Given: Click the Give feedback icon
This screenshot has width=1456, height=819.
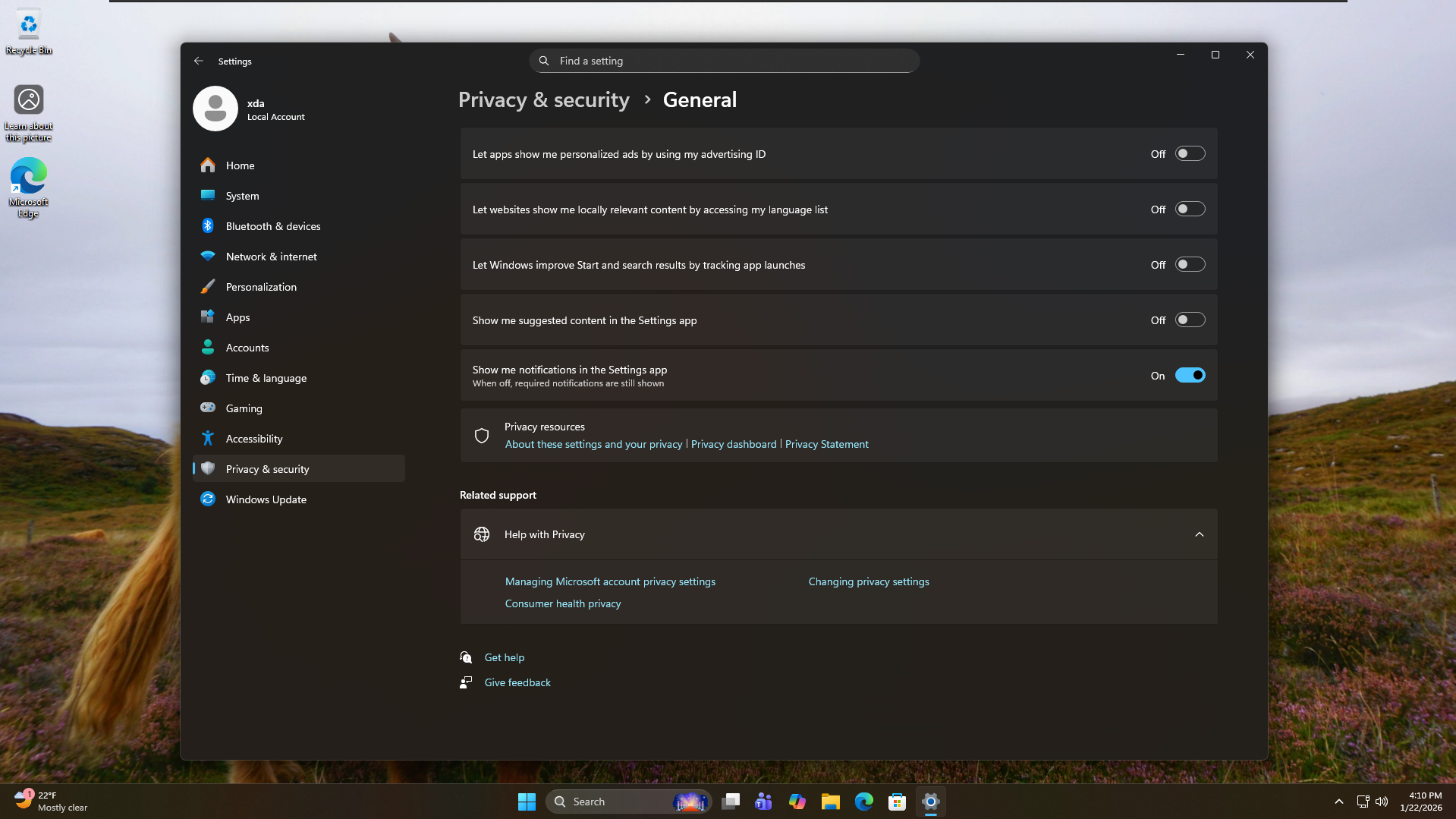Looking at the screenshot, I should 466,682.
